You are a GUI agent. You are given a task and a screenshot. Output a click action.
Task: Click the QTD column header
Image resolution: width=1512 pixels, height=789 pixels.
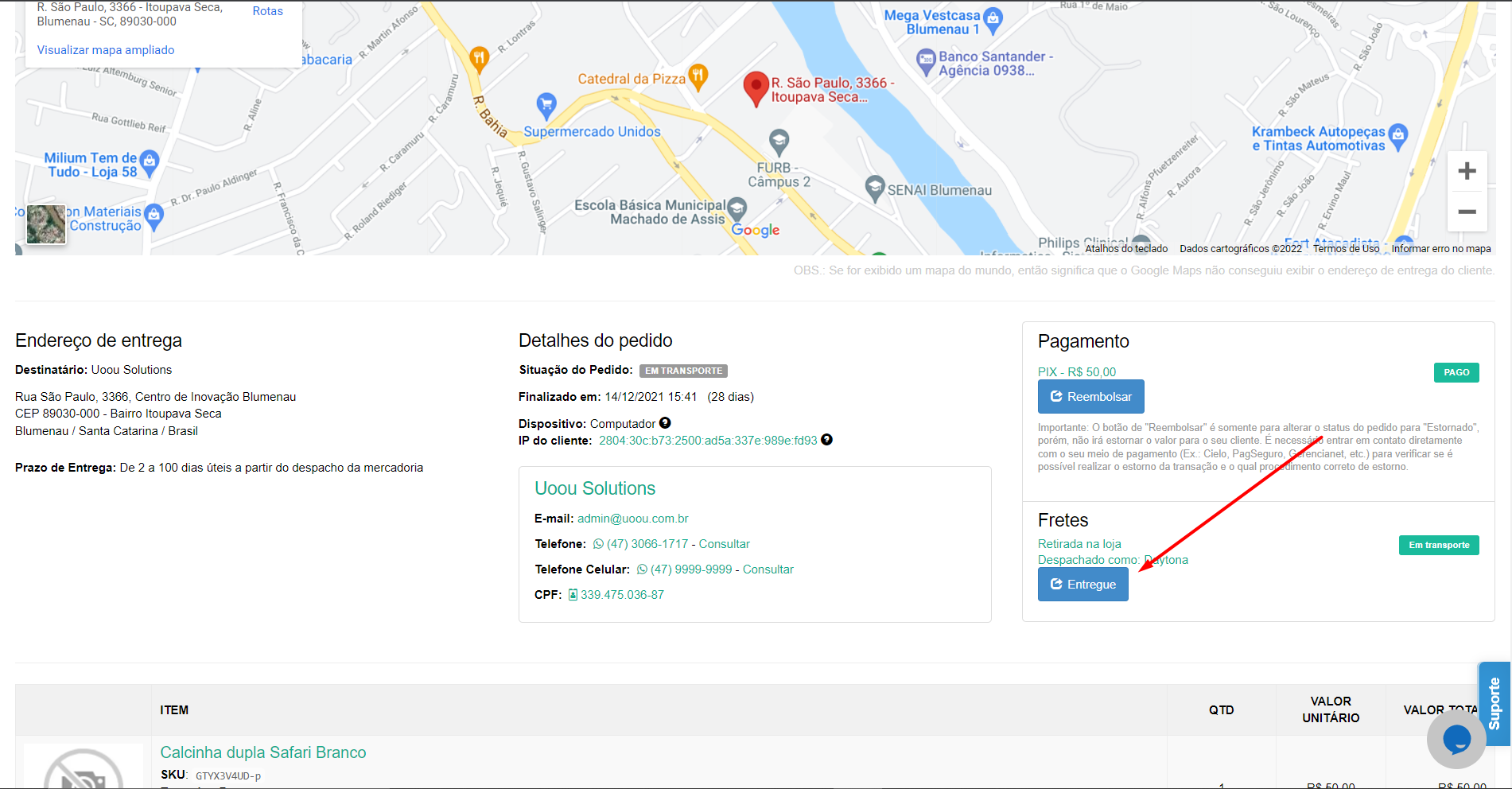point(1222,710)
